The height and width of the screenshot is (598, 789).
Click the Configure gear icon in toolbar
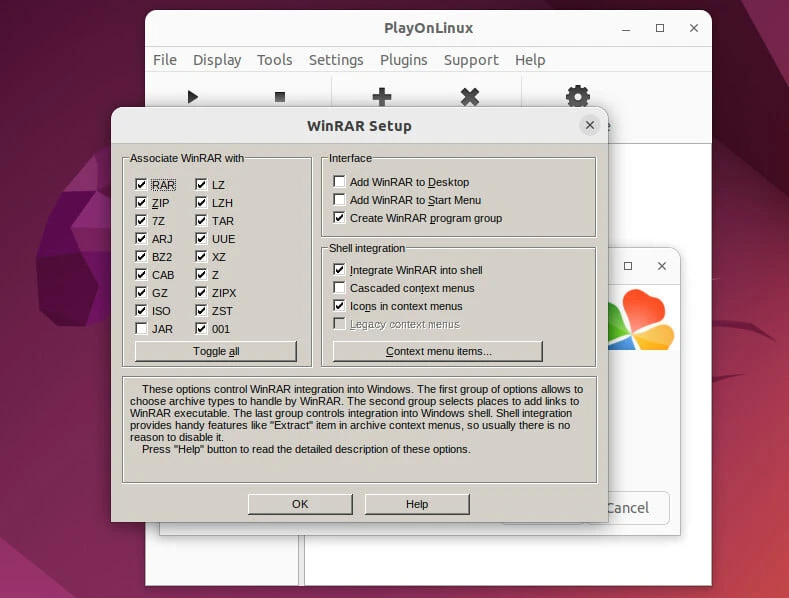click(577, 97)
